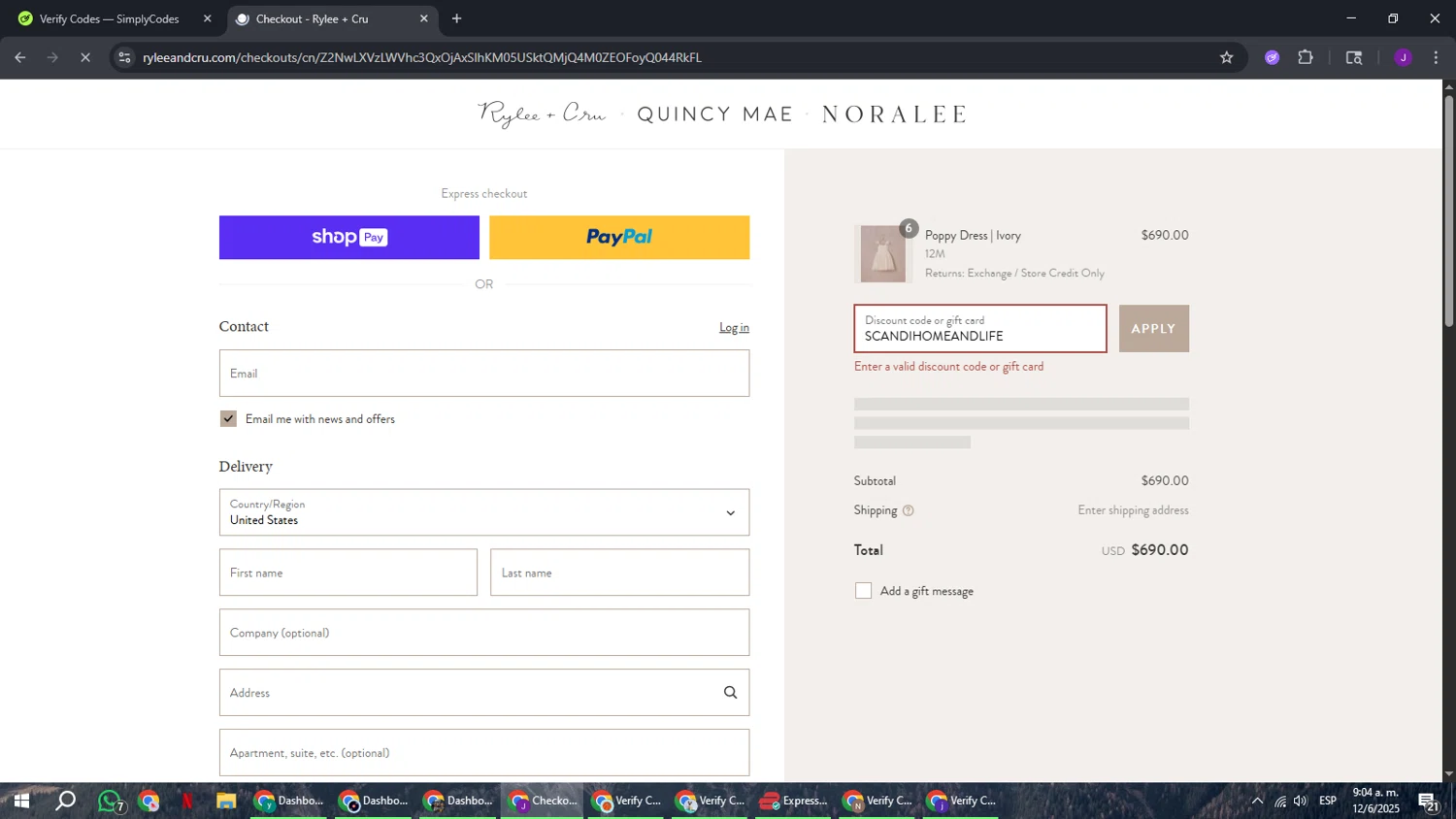Click the discount code input field

pyautogui.click(x=980, y=329)
